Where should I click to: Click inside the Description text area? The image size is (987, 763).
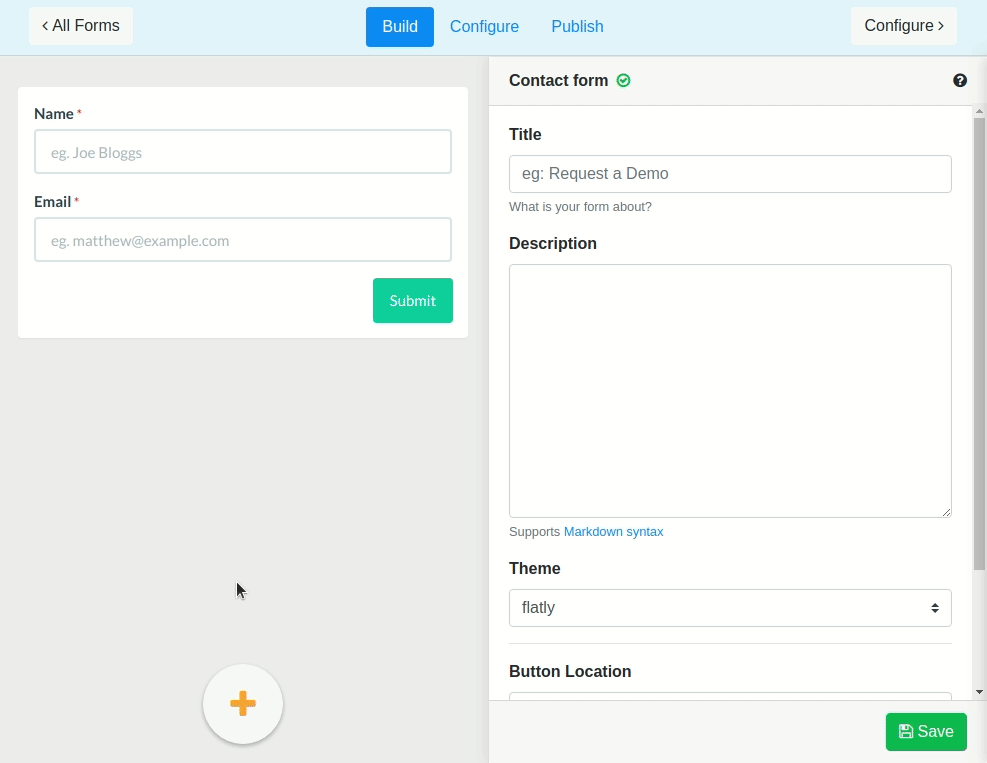pos(730,390)
